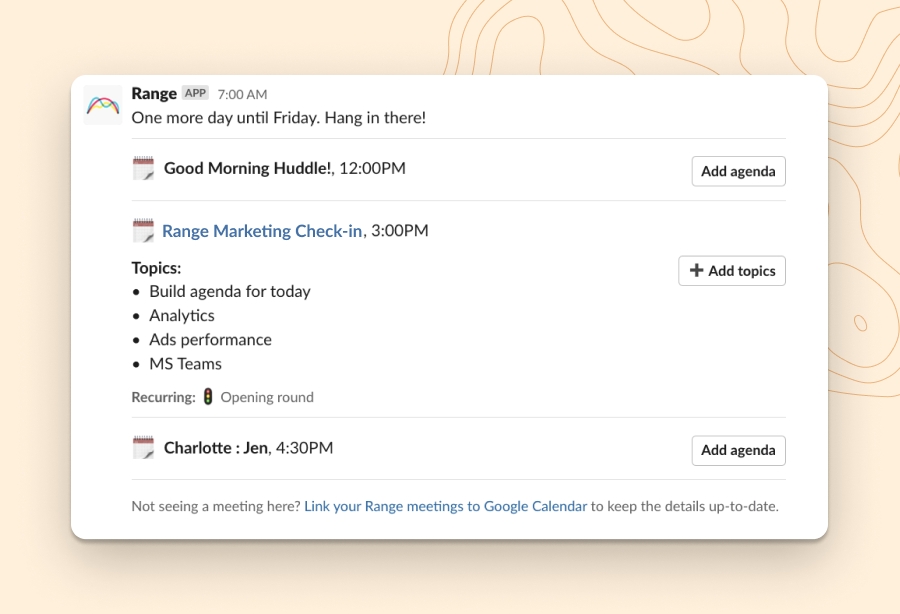This screenshot has width=900, height=614.
Task: Click the 7:00 AM message timestamp
Action: point(242,94)
